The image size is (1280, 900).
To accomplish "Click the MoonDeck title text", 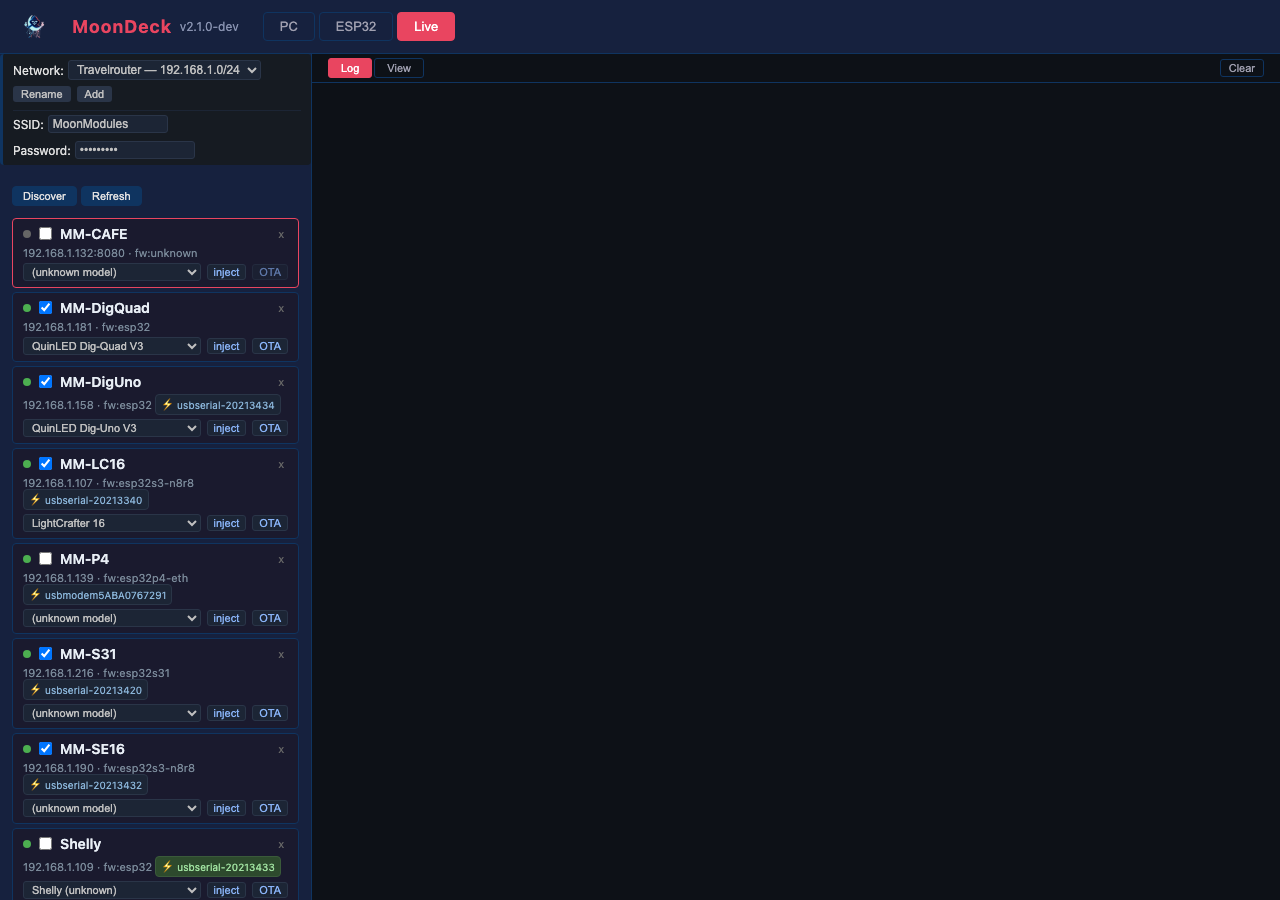I will pyautogui.click(x=122, y=27).
